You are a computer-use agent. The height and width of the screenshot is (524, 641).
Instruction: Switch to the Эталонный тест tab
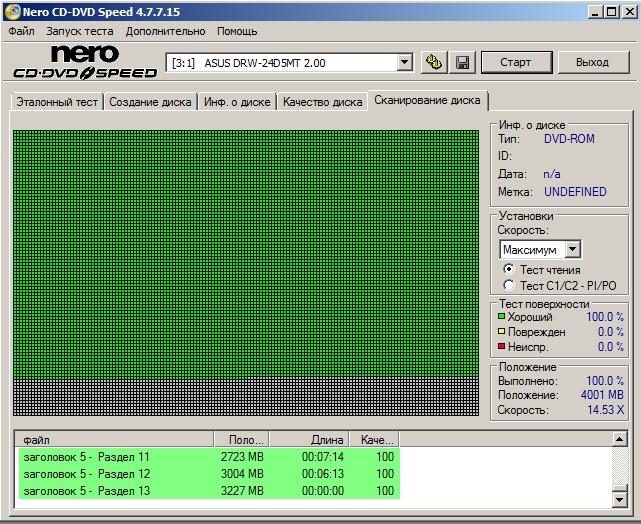[x=56, y=102]
